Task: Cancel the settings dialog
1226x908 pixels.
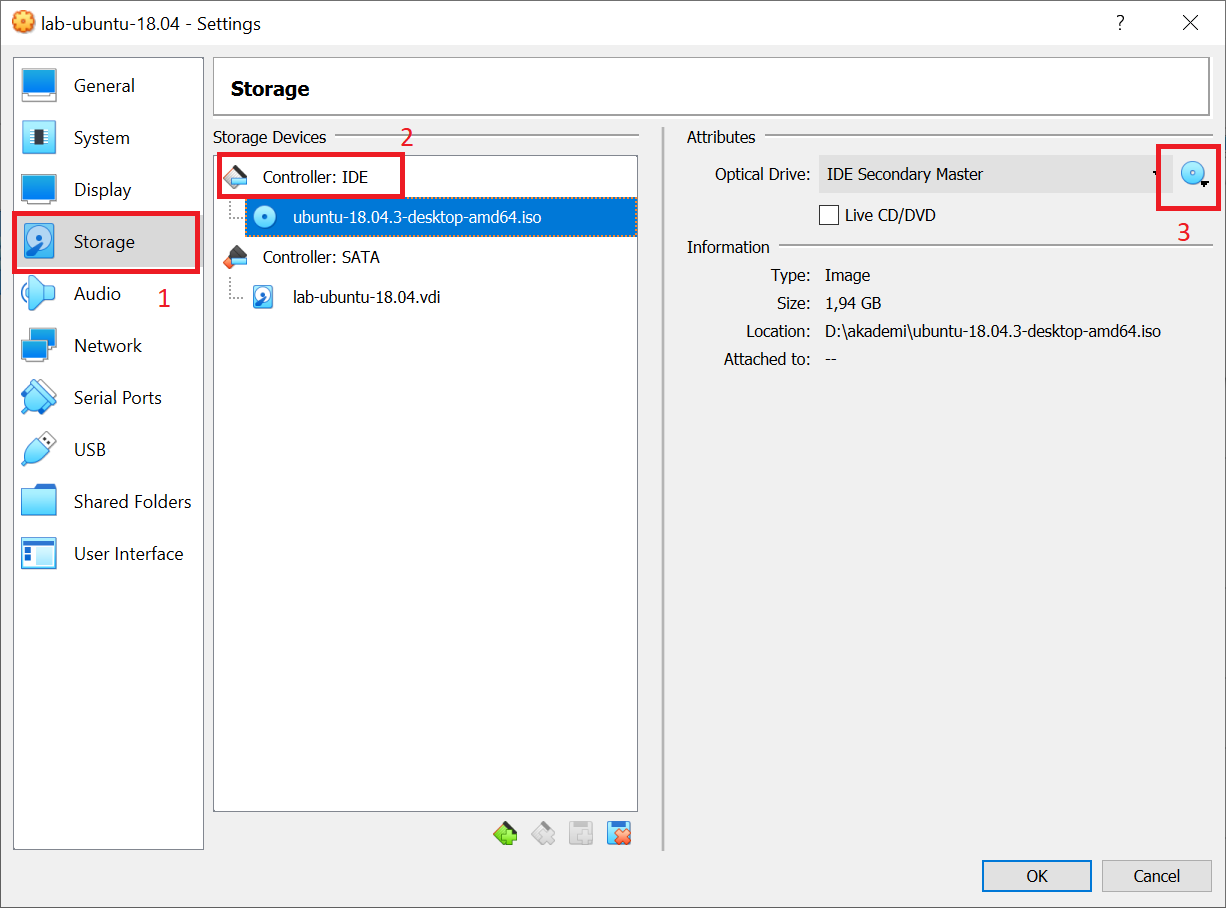Action: [x=1156, y=876]
